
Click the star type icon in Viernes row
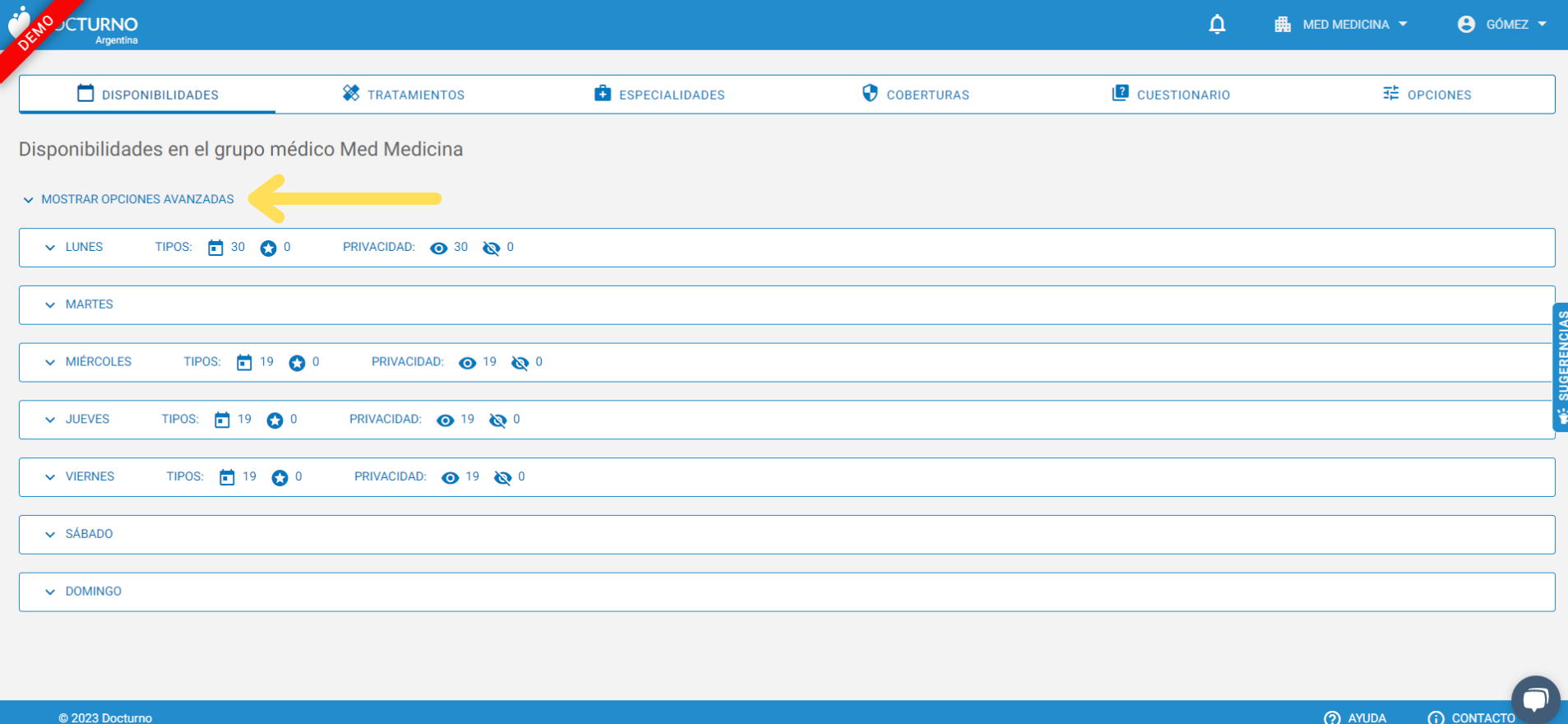pos(280,477)
